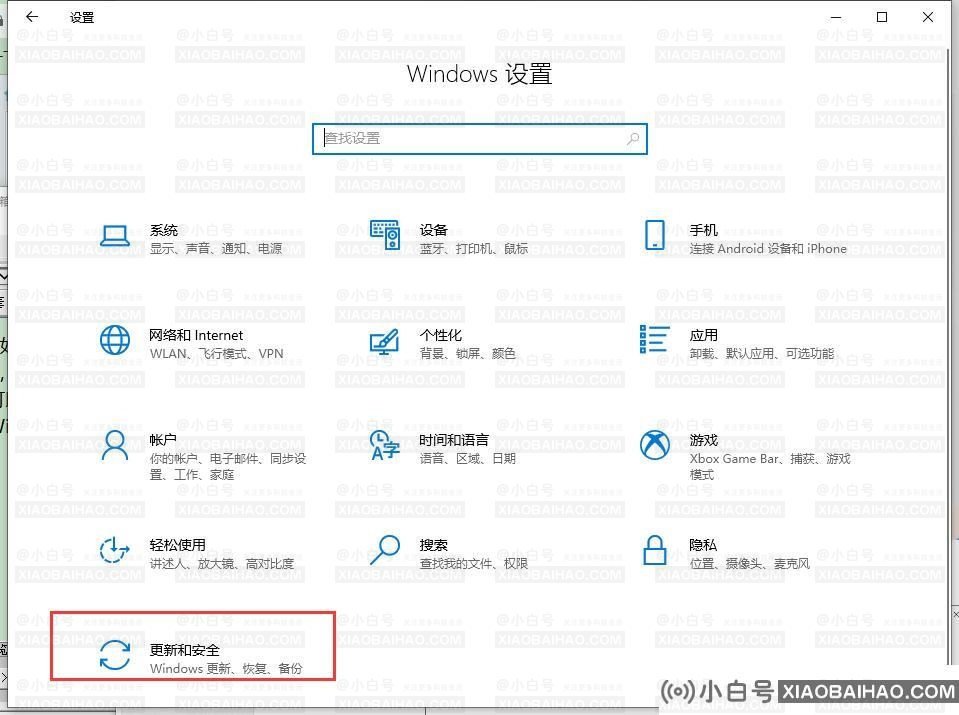
Task: Click text Xbox Game Bar、捕获、游戏模式
Action: (x=770, y=466)
